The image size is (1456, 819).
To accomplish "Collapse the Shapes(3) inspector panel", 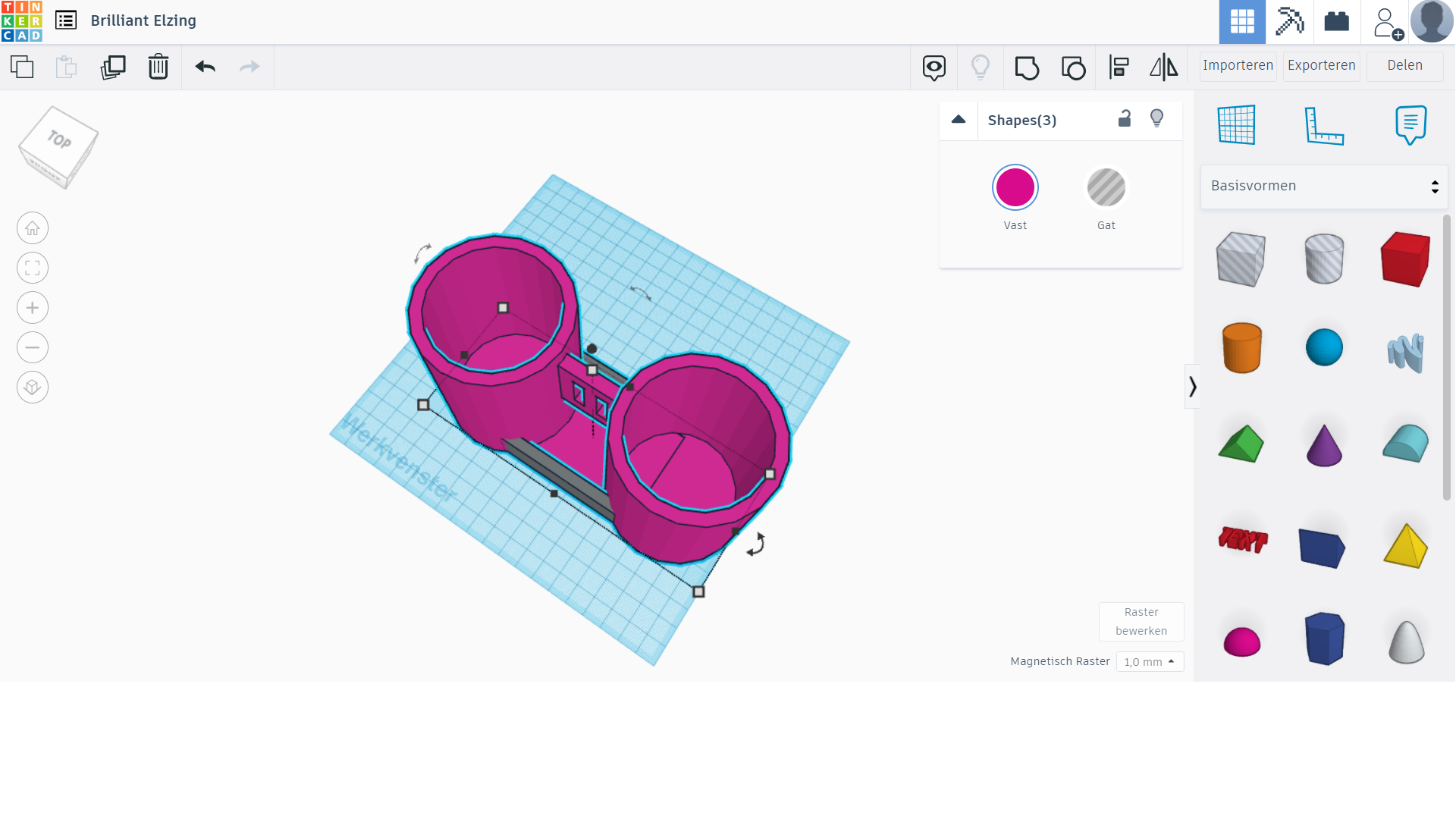I will pos(959,120).
